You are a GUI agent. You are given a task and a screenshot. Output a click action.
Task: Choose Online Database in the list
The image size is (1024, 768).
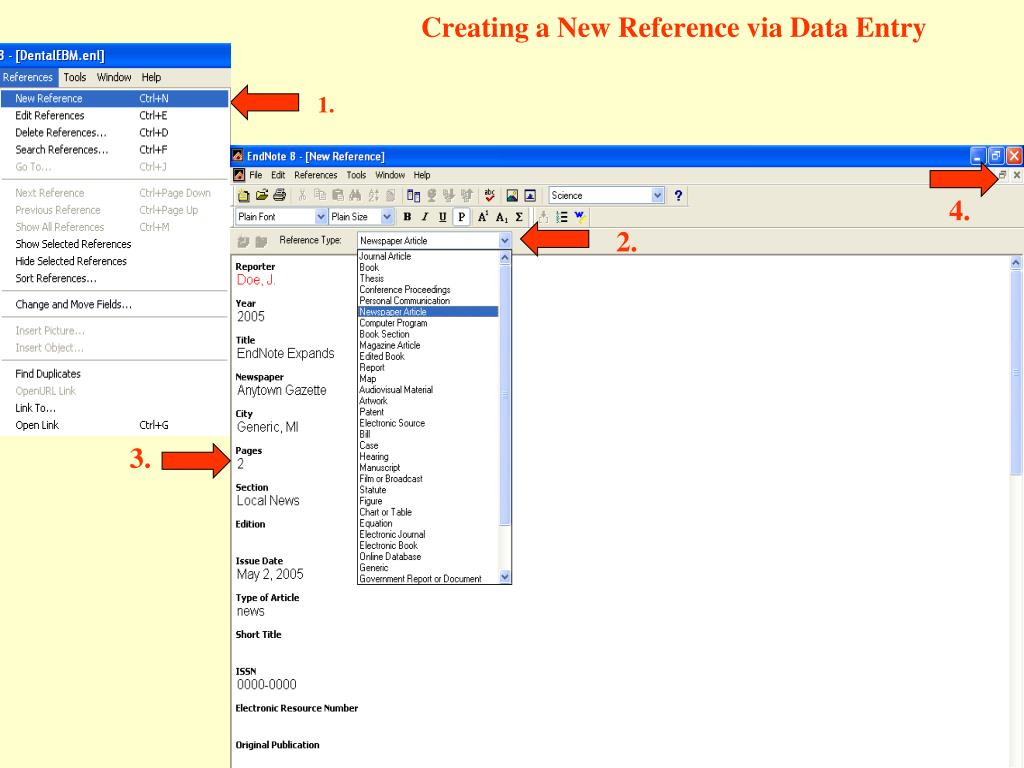390,556
